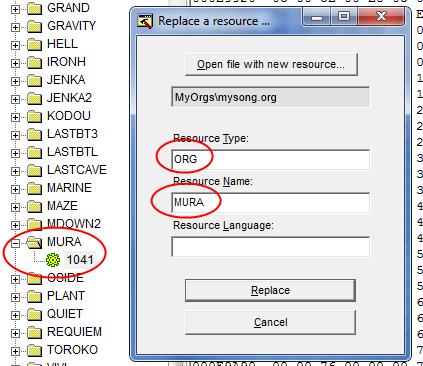The height and width of the screenshot is (366, 423).
Task: Click the IRONH folder icon
Action: click(x=34, y=63)
